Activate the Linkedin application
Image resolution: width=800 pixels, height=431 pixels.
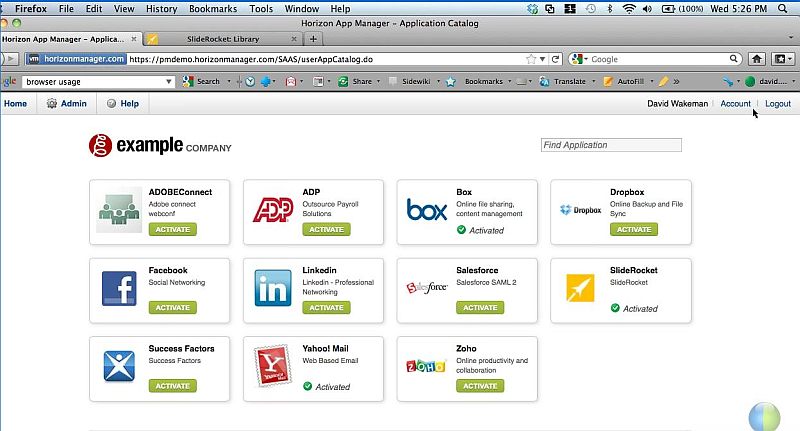[327, 308]
